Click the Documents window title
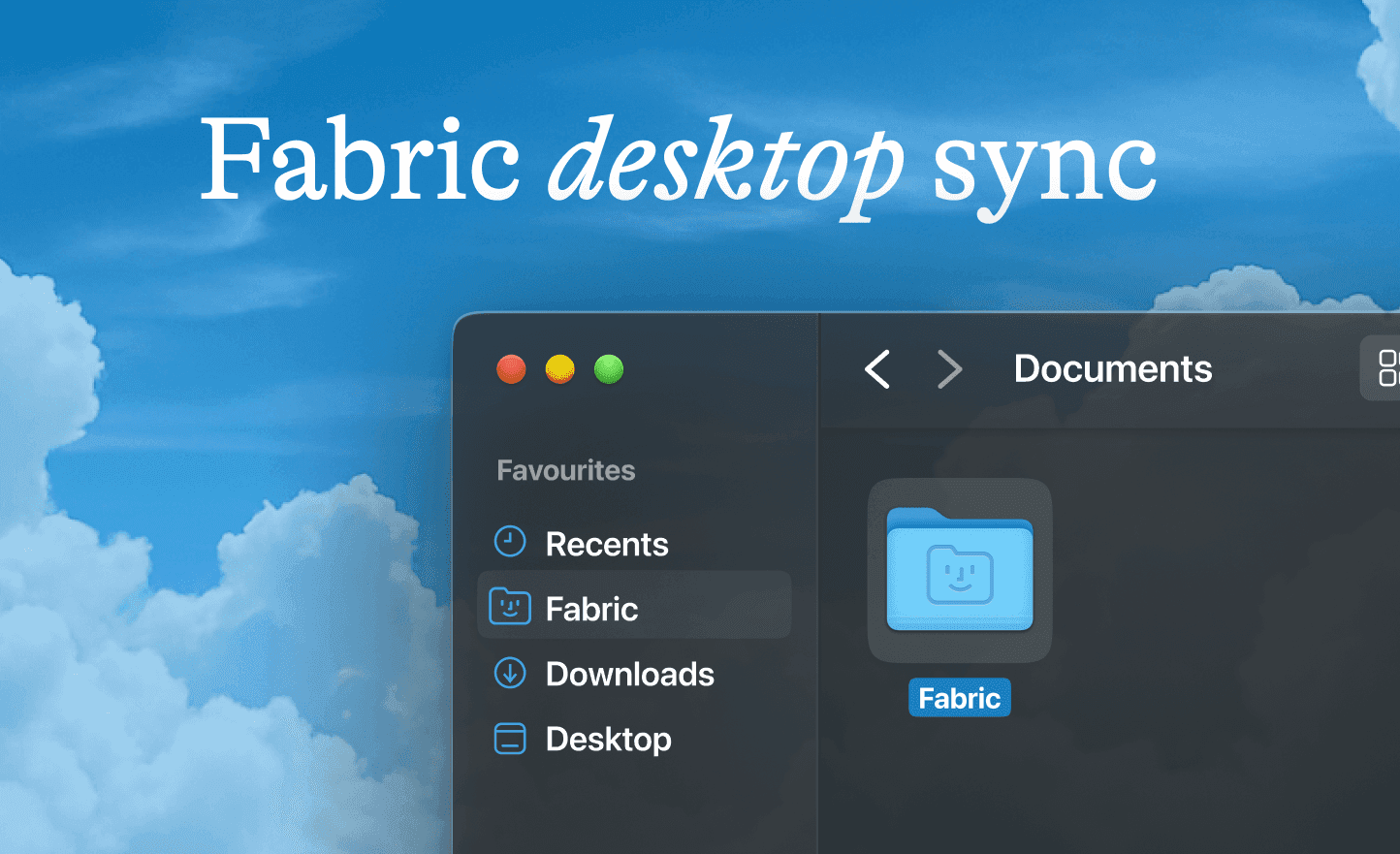This screenshot has height=854, width=1400. click(1113, 368)
